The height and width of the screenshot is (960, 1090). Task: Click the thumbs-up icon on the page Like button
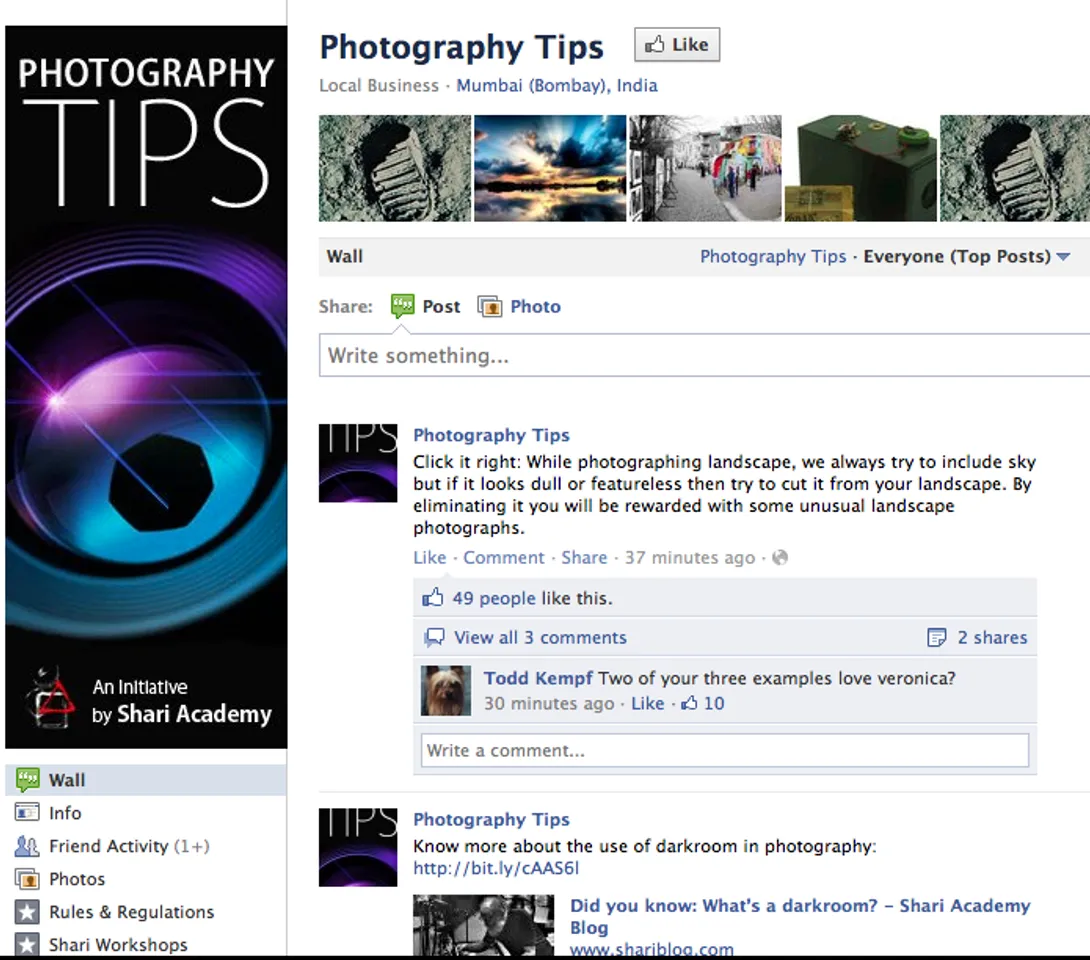pos(654,45)
